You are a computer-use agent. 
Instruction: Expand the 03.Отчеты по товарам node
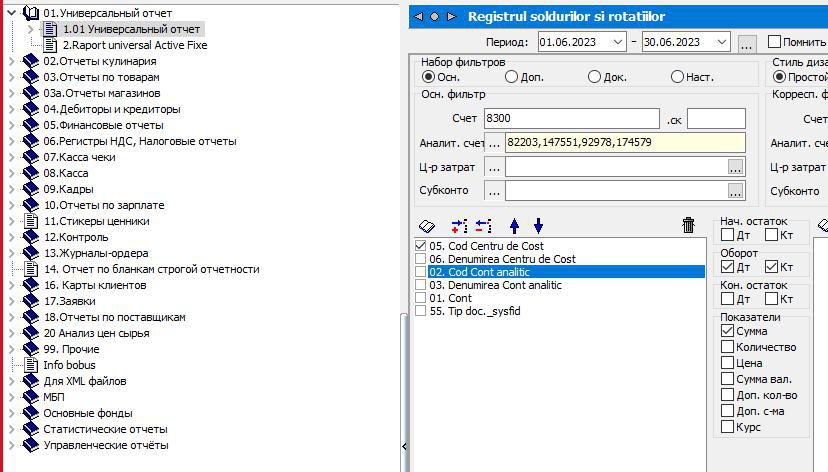coord(12,77)
